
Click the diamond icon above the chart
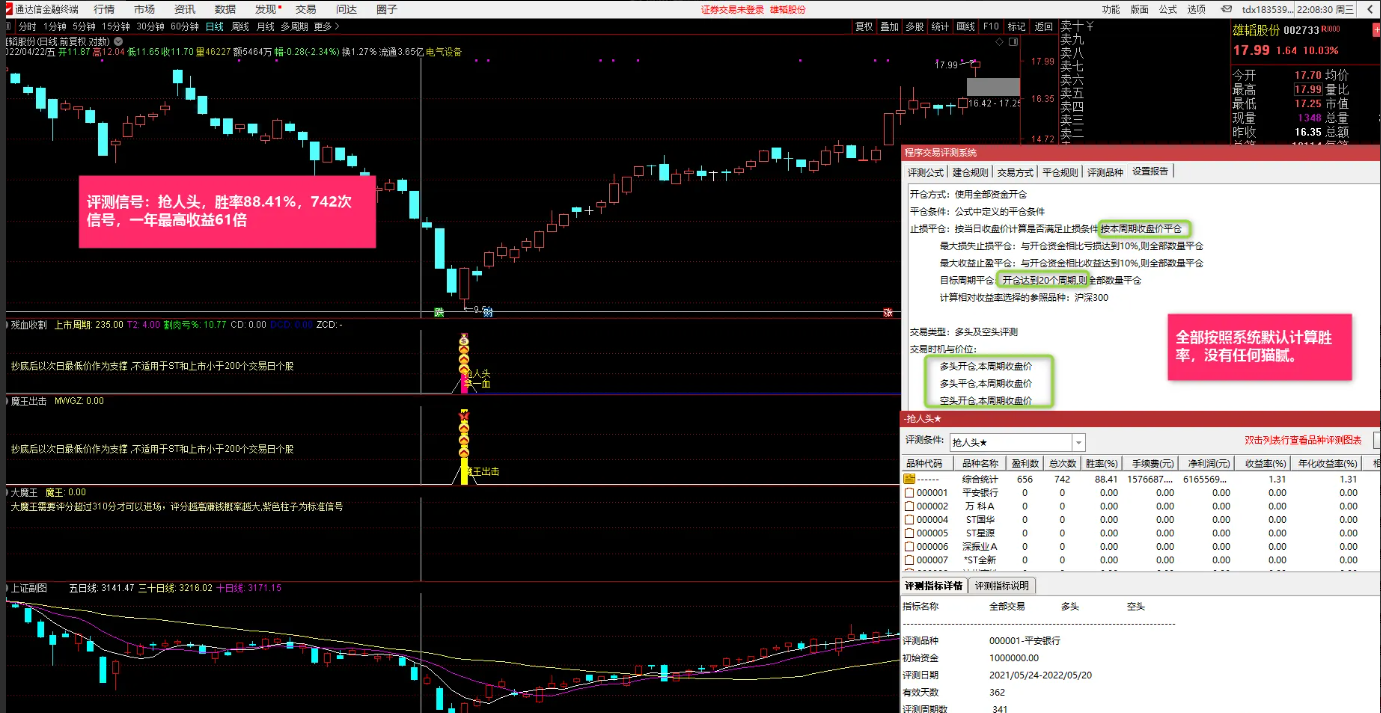click(x=1001, y=42)
